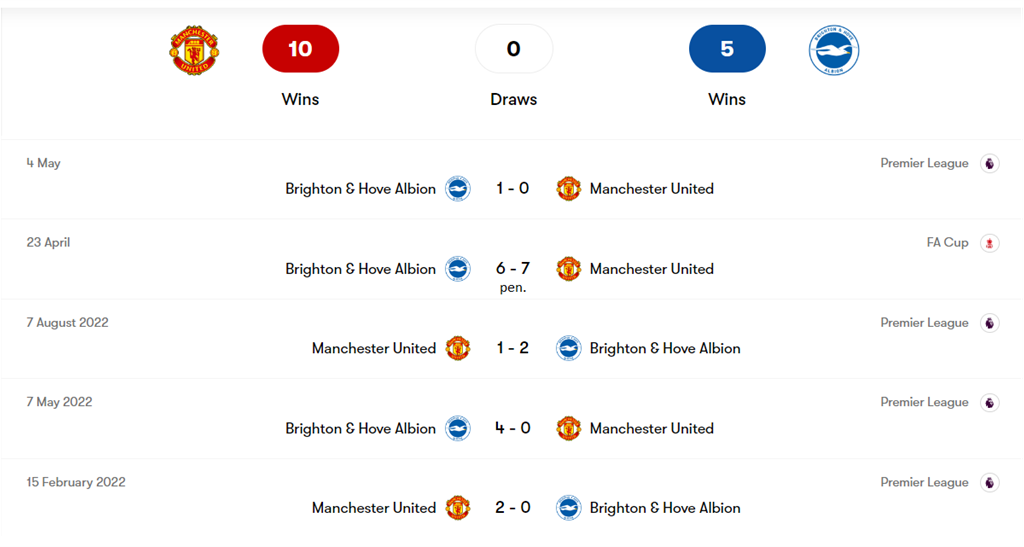Click the Premier League icon for 7 August 2022 match
The image size is (1024, 547).
[x=989, y=322]
